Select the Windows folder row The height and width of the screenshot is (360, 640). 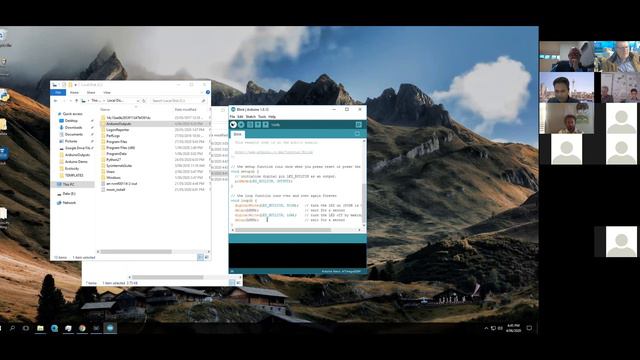coord(155,178)
